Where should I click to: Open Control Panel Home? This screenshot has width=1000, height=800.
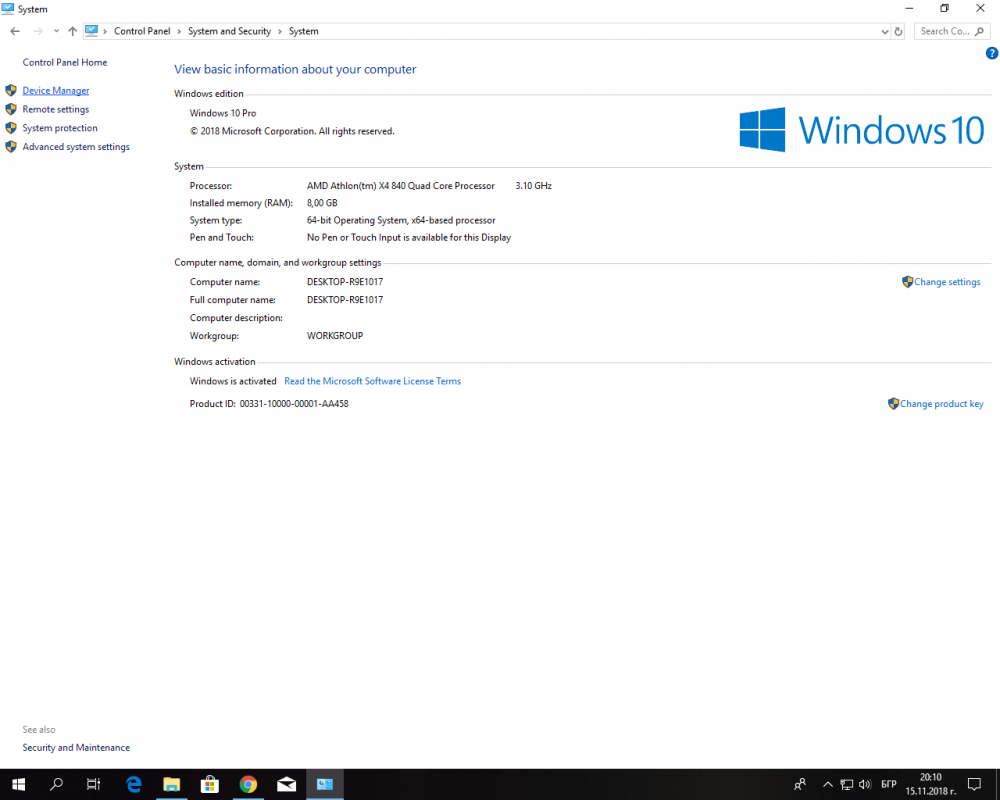[64, 63]
